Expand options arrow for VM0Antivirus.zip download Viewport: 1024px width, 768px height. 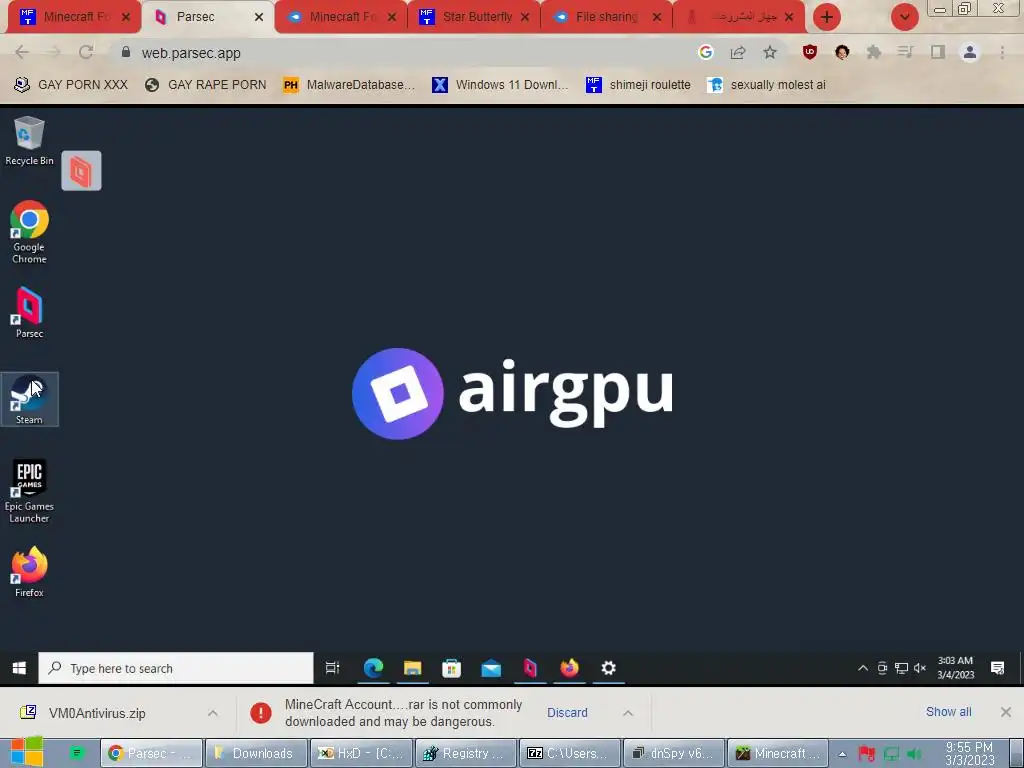point(213,713)
